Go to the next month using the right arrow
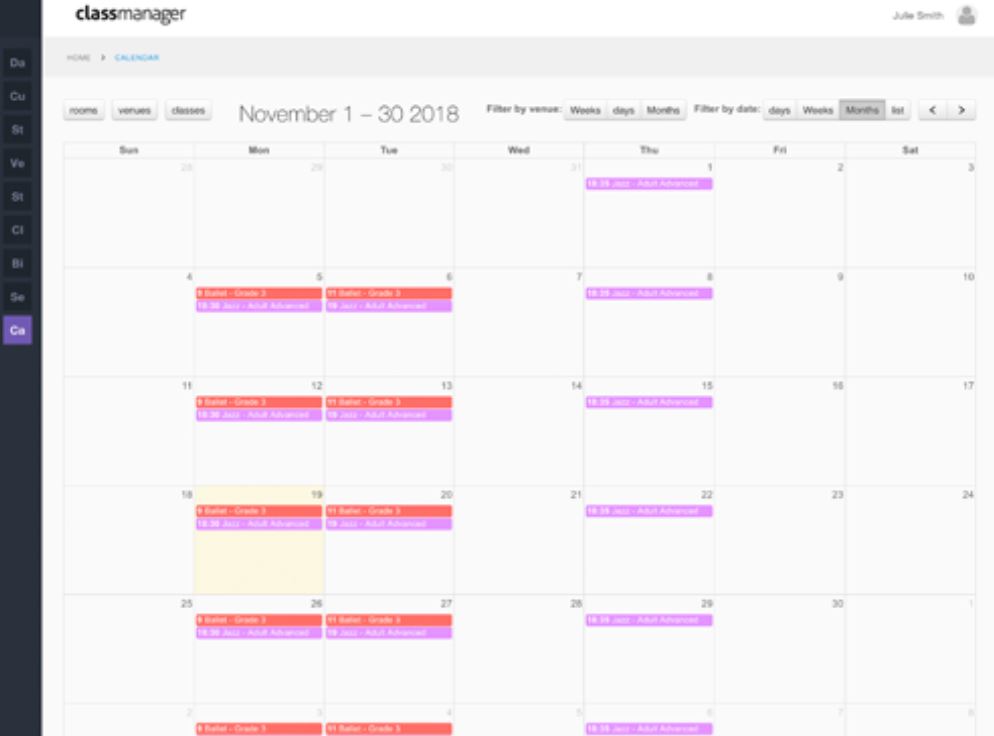The image size is (994, 736). click(x=961, y=110)
